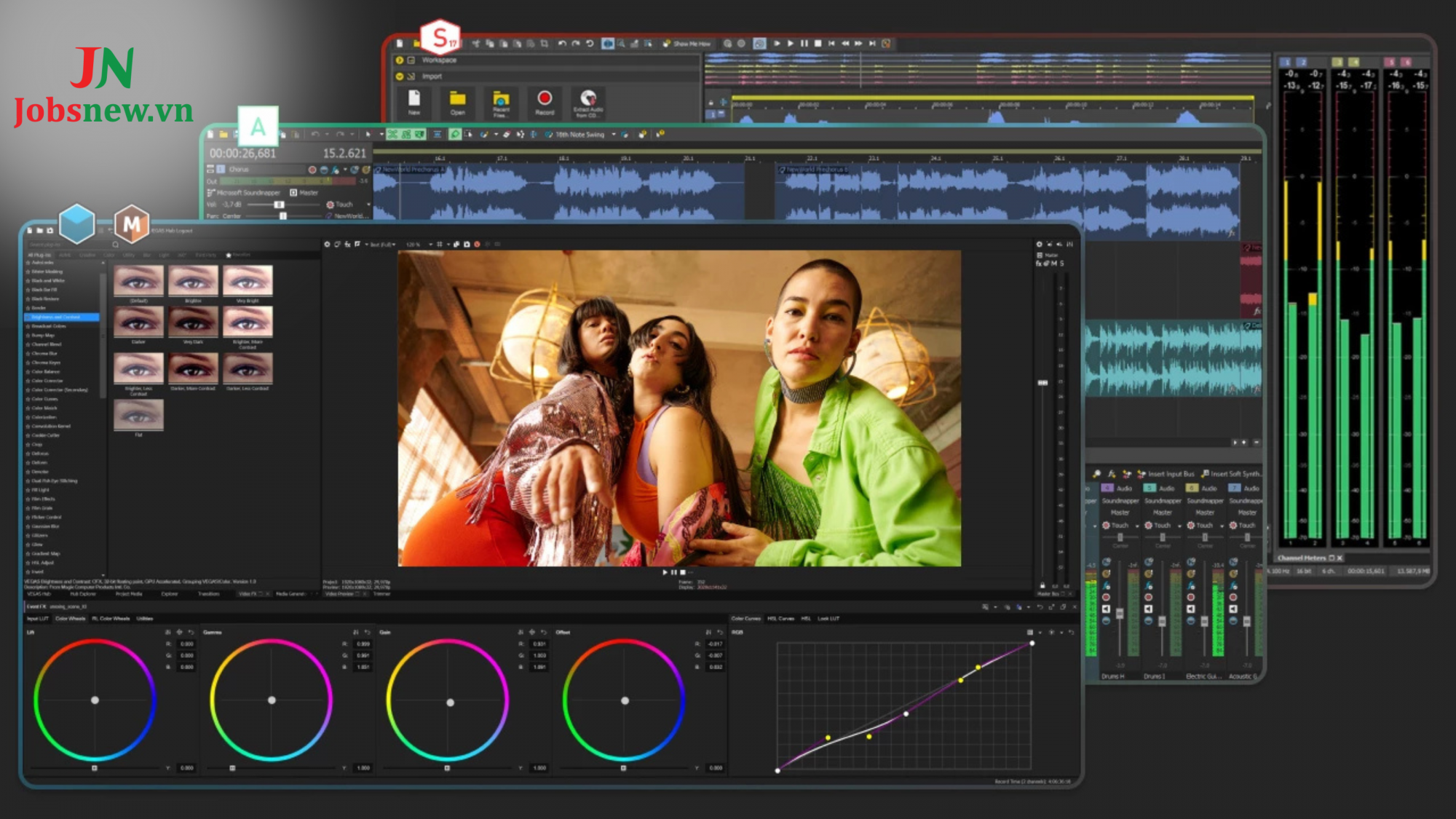Close the Channel Meters panel

pos(1340,558)
